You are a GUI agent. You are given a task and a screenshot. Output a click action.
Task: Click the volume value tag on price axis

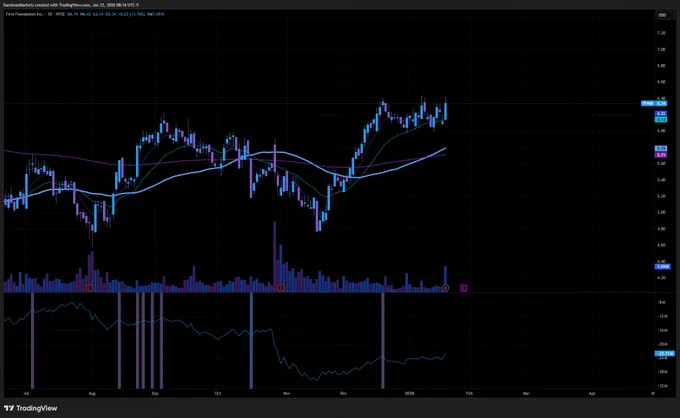coord(662,266)
